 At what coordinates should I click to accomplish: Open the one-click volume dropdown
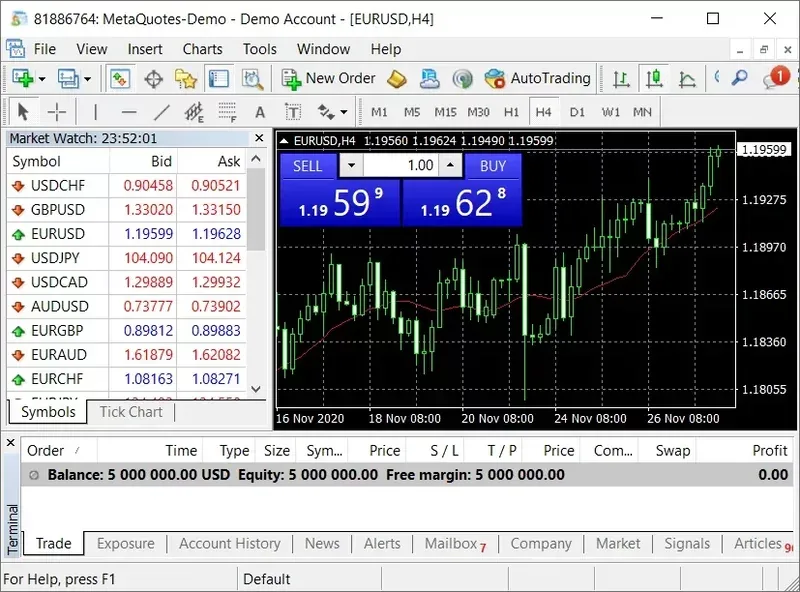351,165
